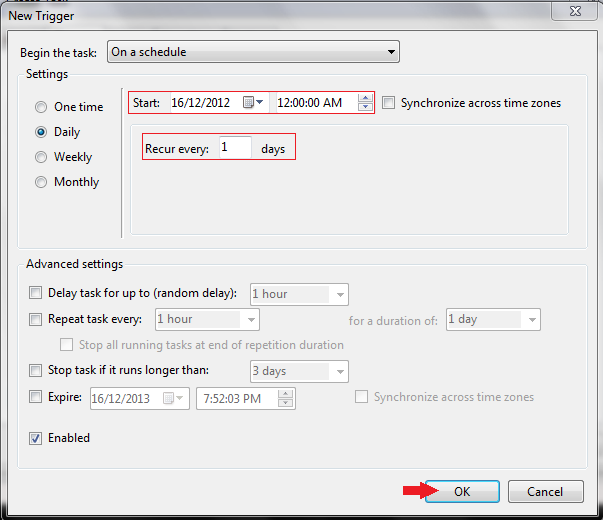This screenshot has width=603, height=520.
Task: Increase Expire time with up spinner arrow
Action: 285,394
